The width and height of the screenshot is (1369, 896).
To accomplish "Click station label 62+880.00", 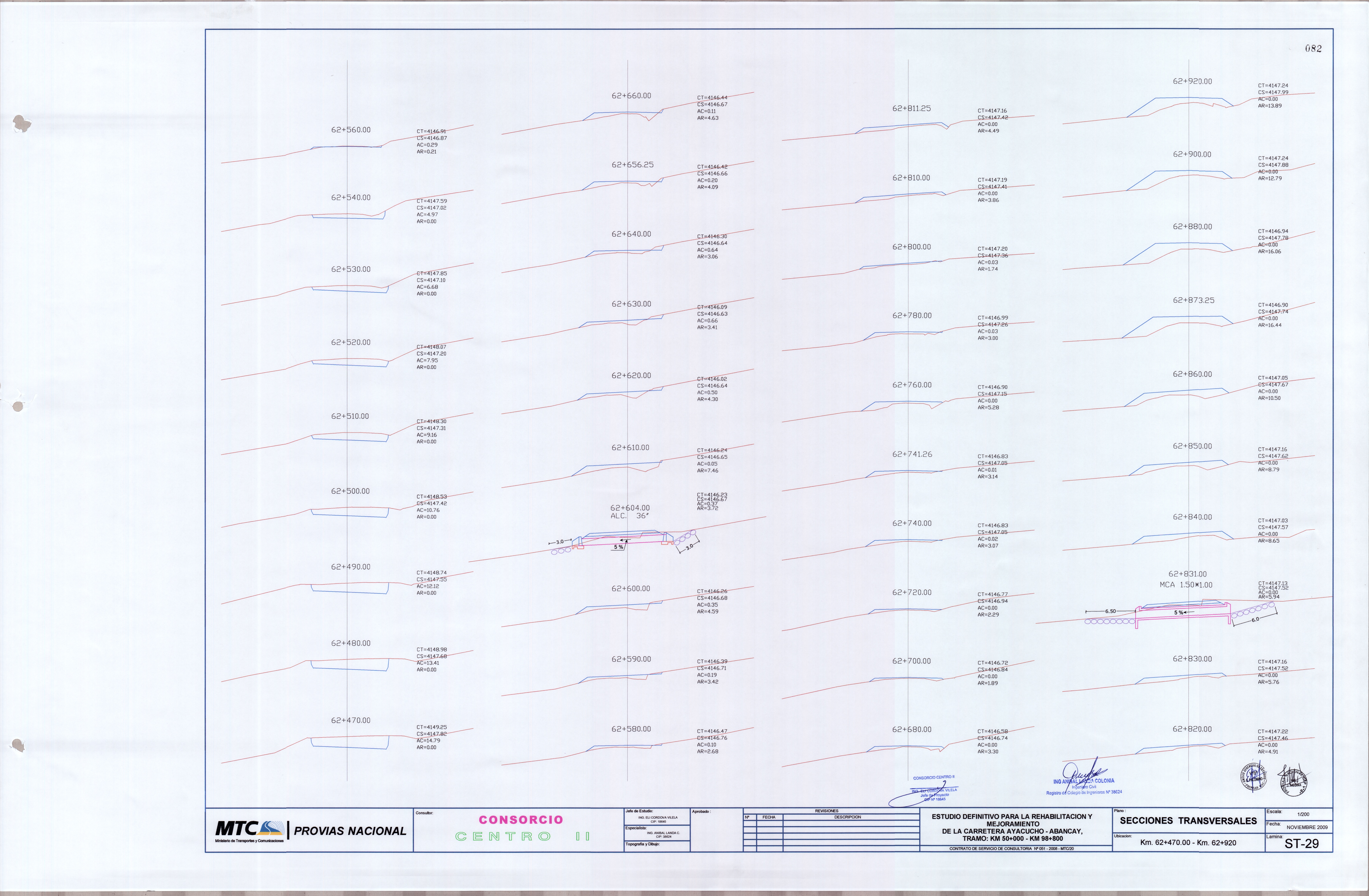I will 1192,227.
